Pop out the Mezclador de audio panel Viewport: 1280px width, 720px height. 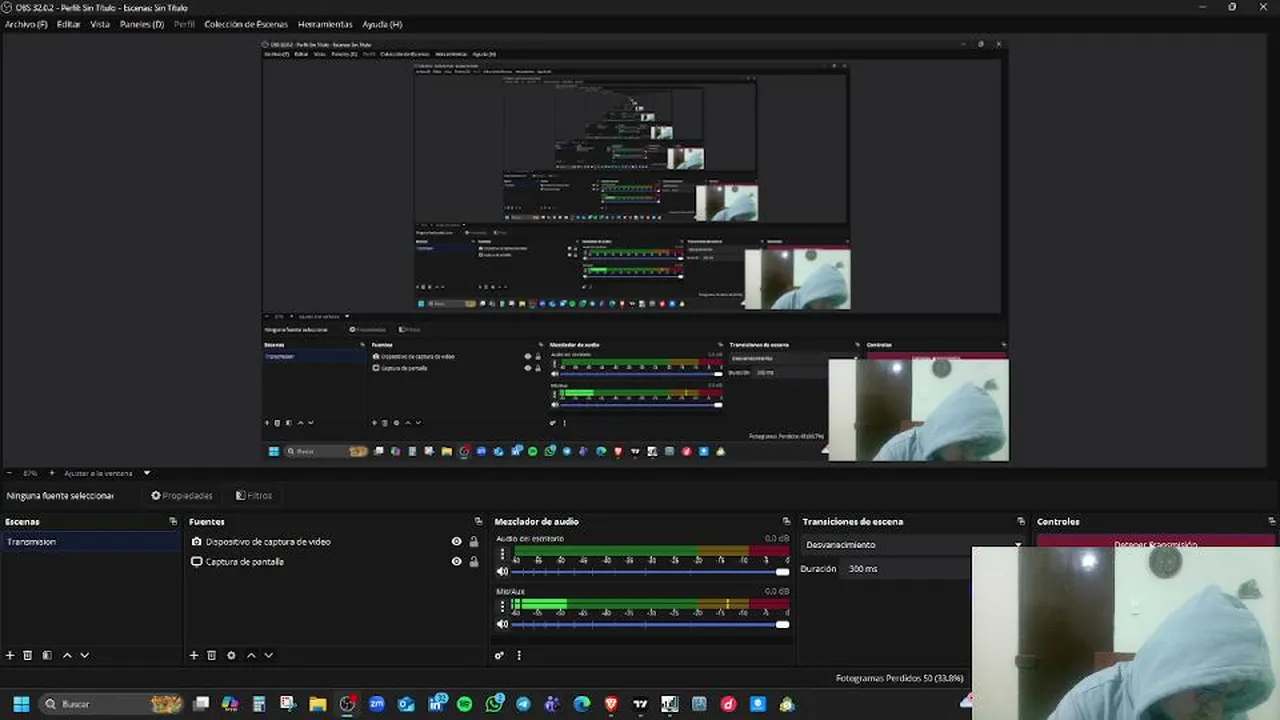(786, 521)
